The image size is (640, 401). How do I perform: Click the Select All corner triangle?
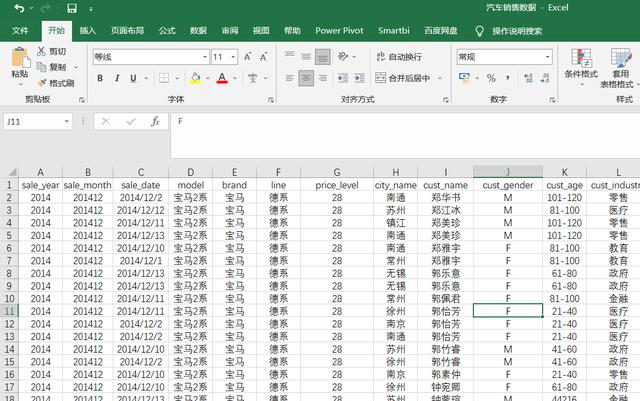pos(11,172)
